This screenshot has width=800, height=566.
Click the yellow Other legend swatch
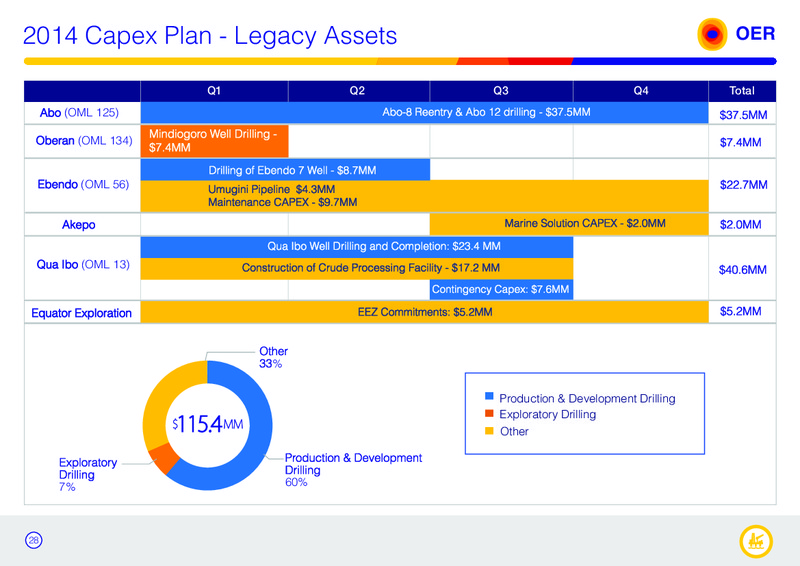489,431
